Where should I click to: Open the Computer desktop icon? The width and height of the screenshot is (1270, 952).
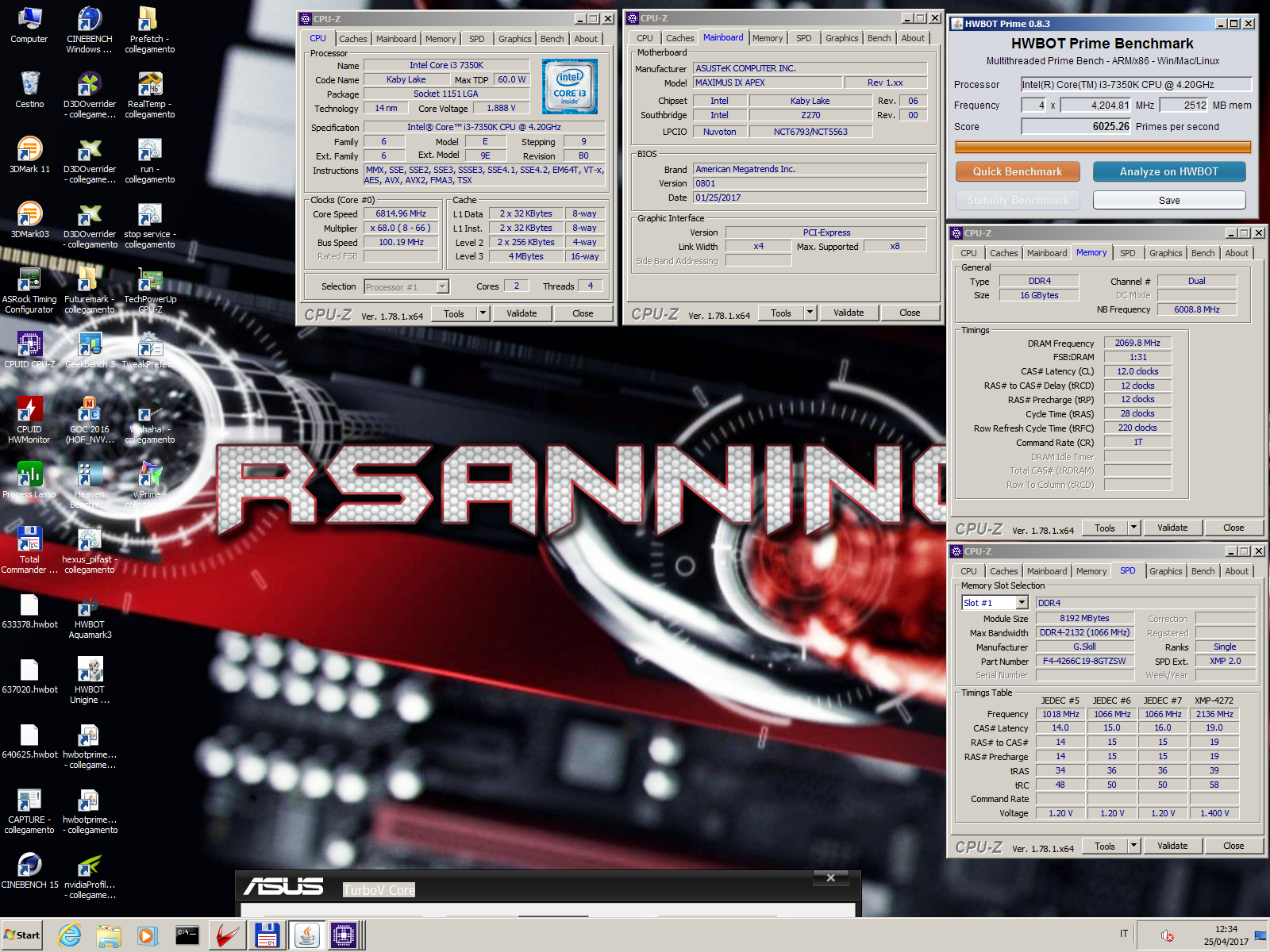click(x=29, y=25)
